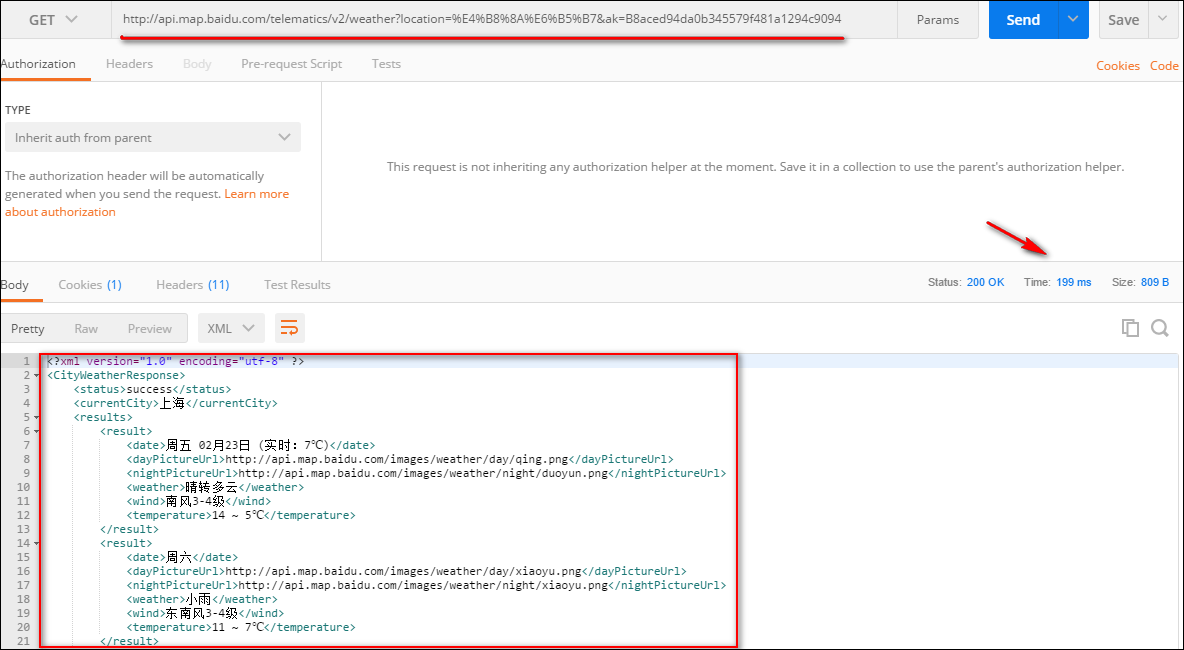Expand the Send button arrow options

click(1073, 20)
